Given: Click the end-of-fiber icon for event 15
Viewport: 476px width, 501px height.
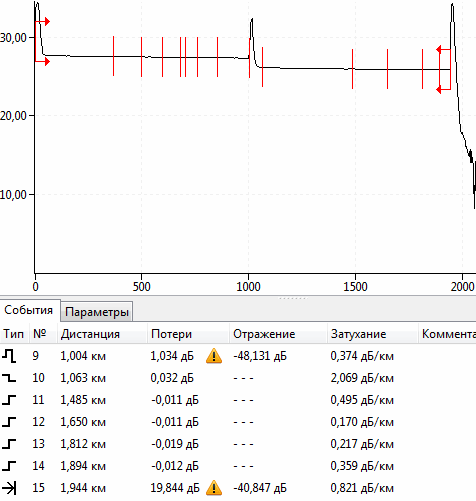Looking at the screenshot, I should [x=9, y=488].
